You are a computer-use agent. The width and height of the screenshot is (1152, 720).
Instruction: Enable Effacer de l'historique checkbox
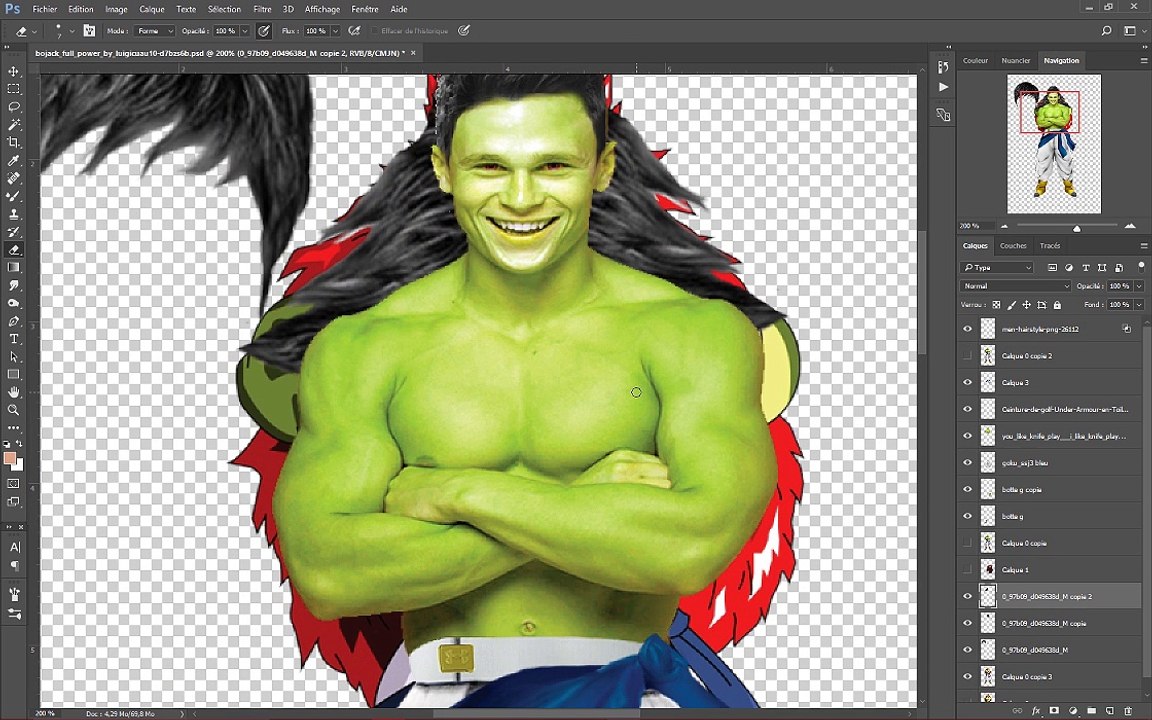tap(374, 31)
